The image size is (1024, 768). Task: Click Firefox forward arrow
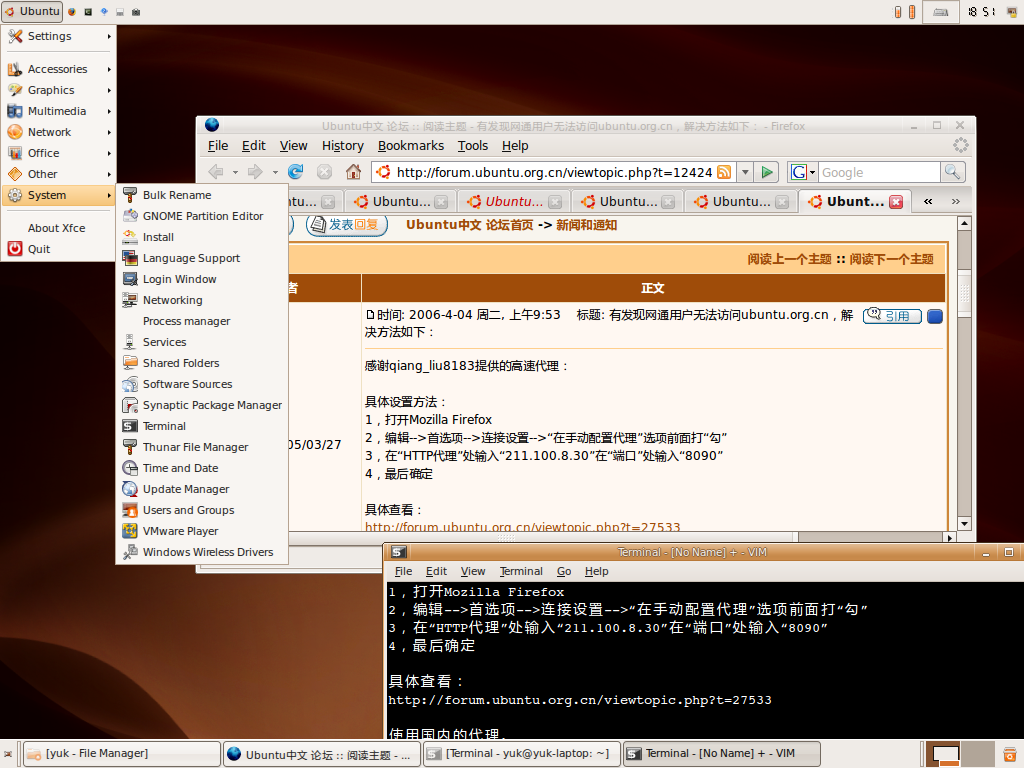[255, 172]
